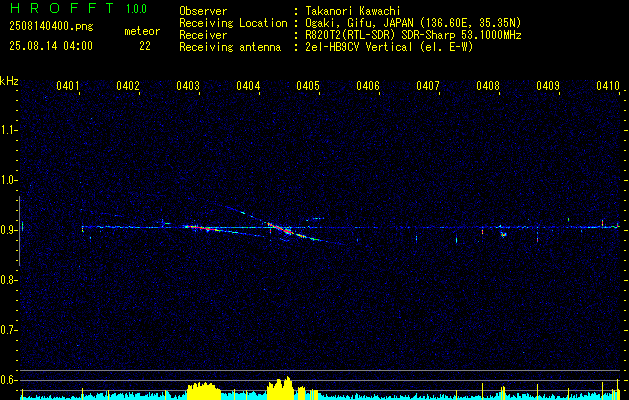Click the Observer field label
The height and width of the screenshot is (400, 629).
click(x=203, y=11)
